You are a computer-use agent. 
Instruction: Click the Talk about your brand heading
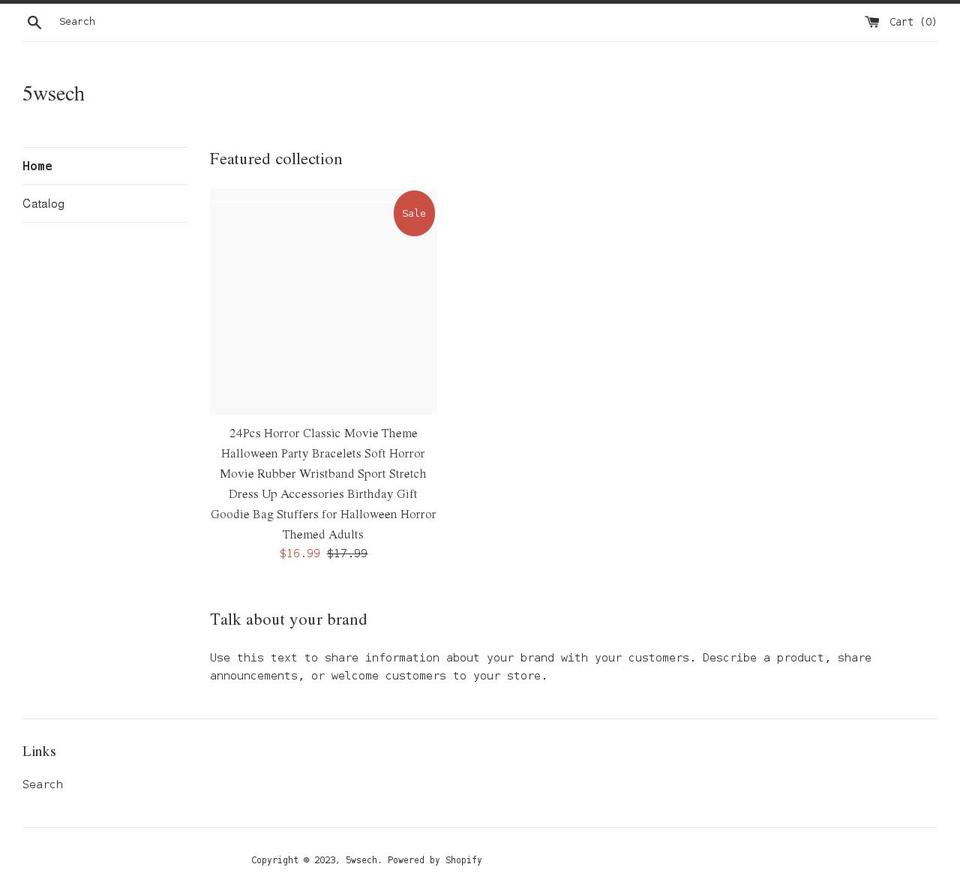[288, 619]
